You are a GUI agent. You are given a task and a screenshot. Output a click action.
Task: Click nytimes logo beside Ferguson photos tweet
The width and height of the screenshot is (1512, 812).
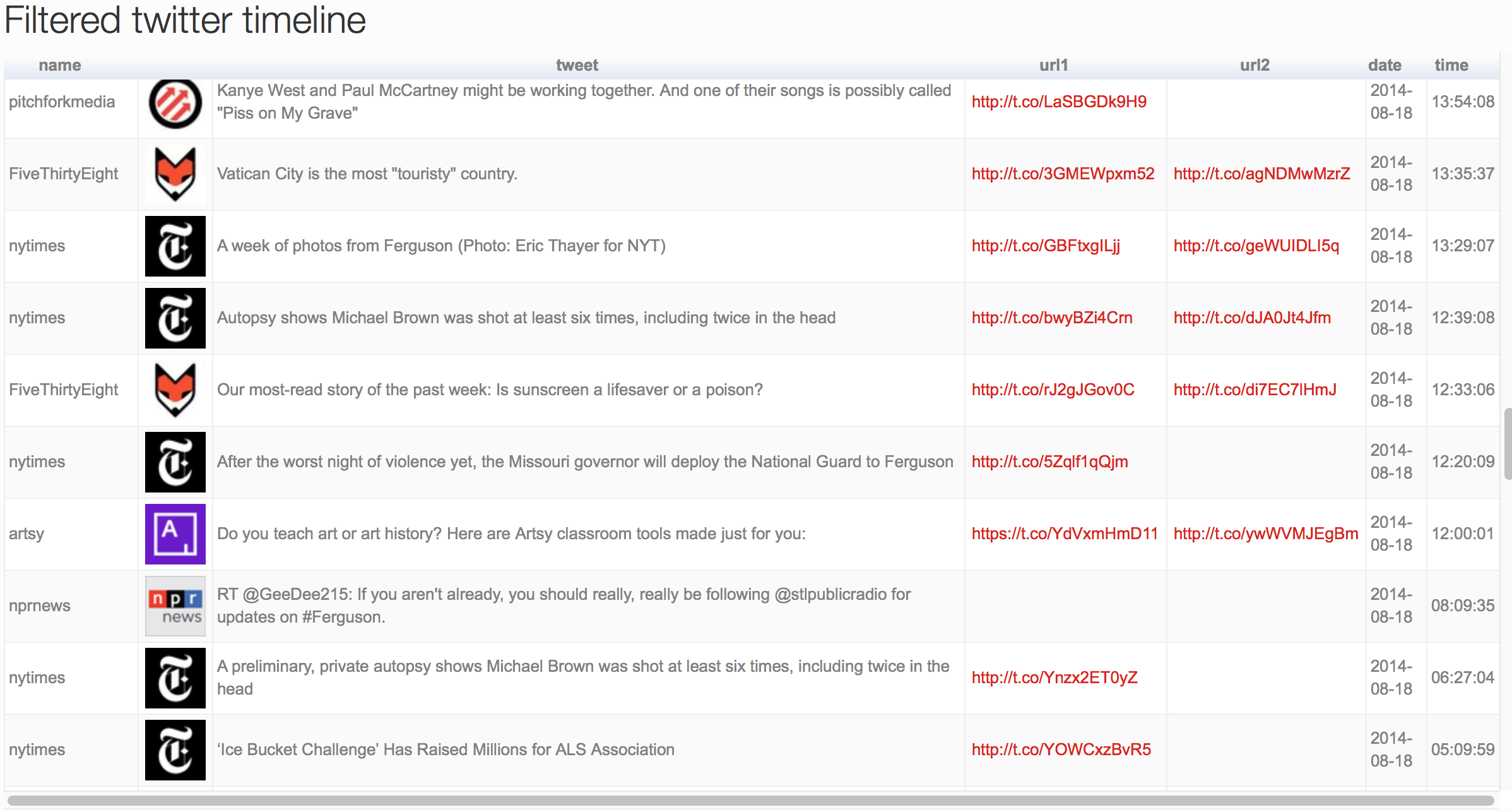point(175,246)
